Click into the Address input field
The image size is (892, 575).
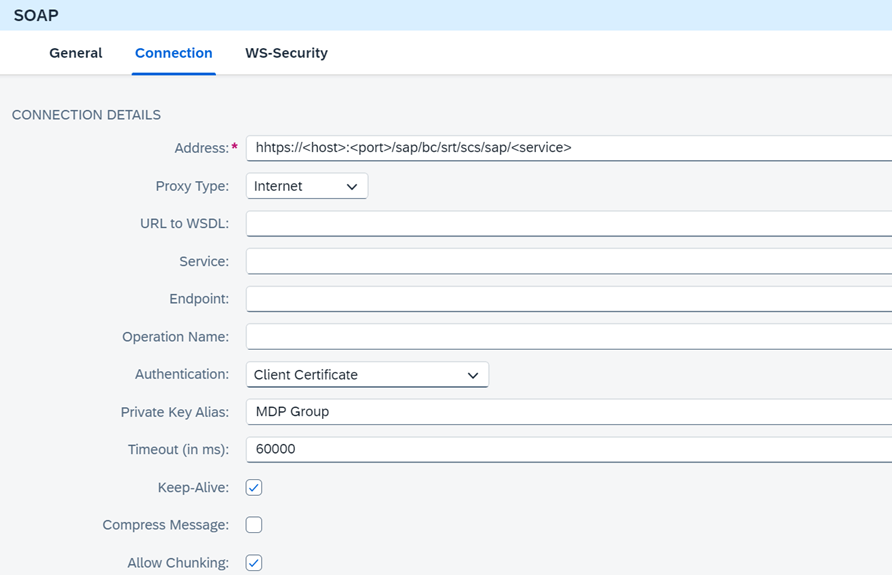(568, 148)
